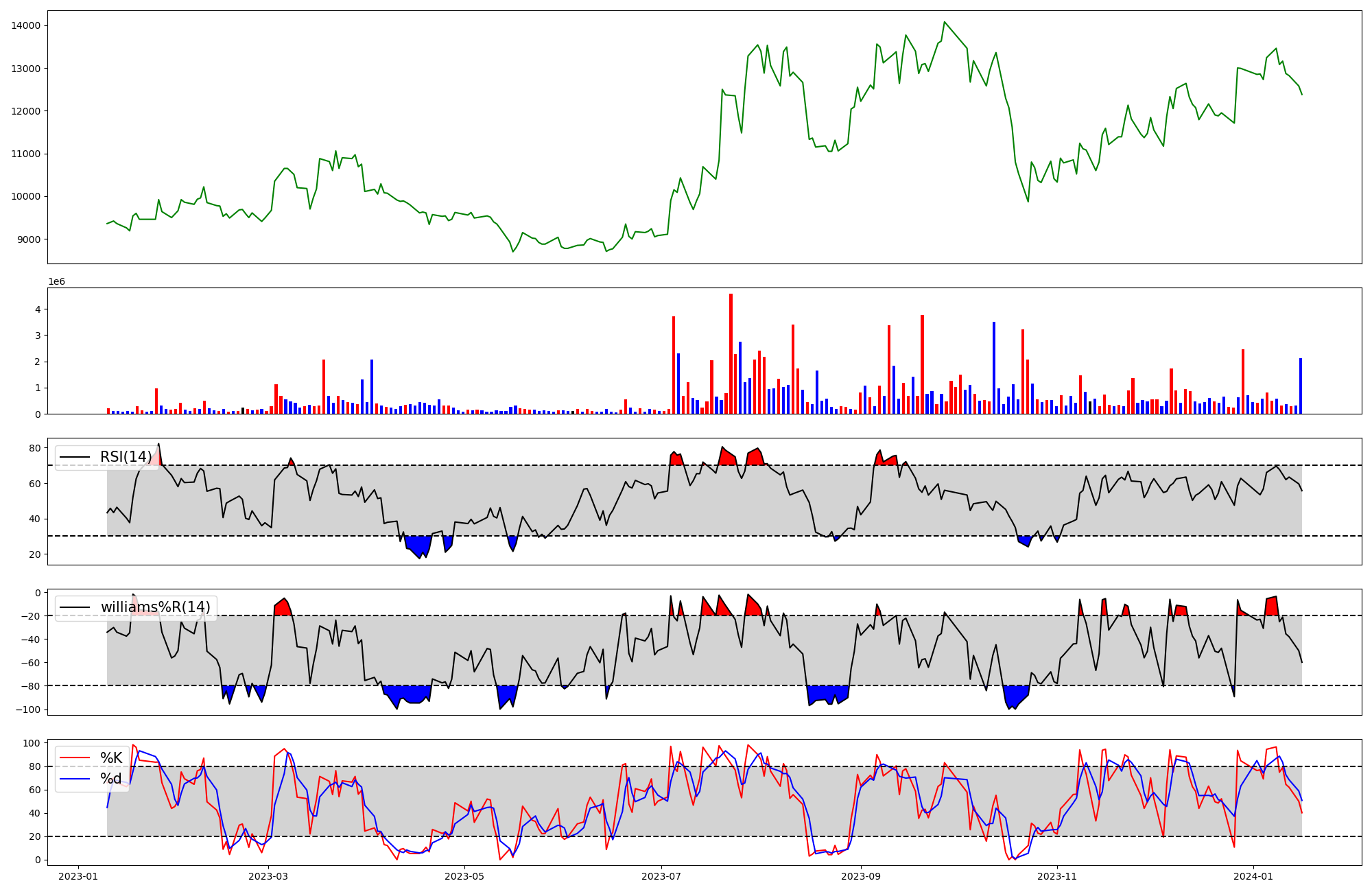
Task: Click the 14000 price axis tick label
Action: point(25,26)
